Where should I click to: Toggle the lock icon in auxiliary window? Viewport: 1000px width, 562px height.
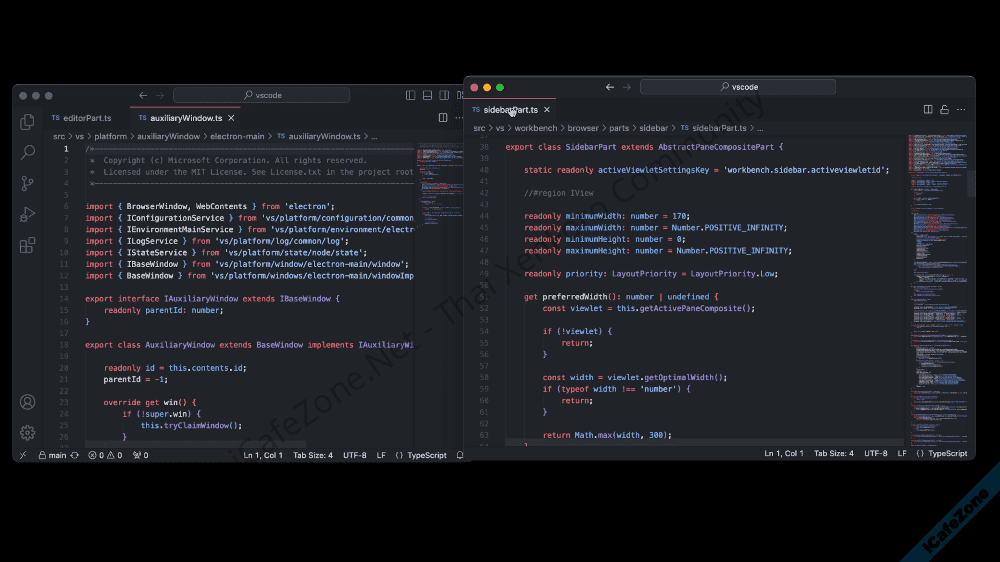[x=944, y=110]
